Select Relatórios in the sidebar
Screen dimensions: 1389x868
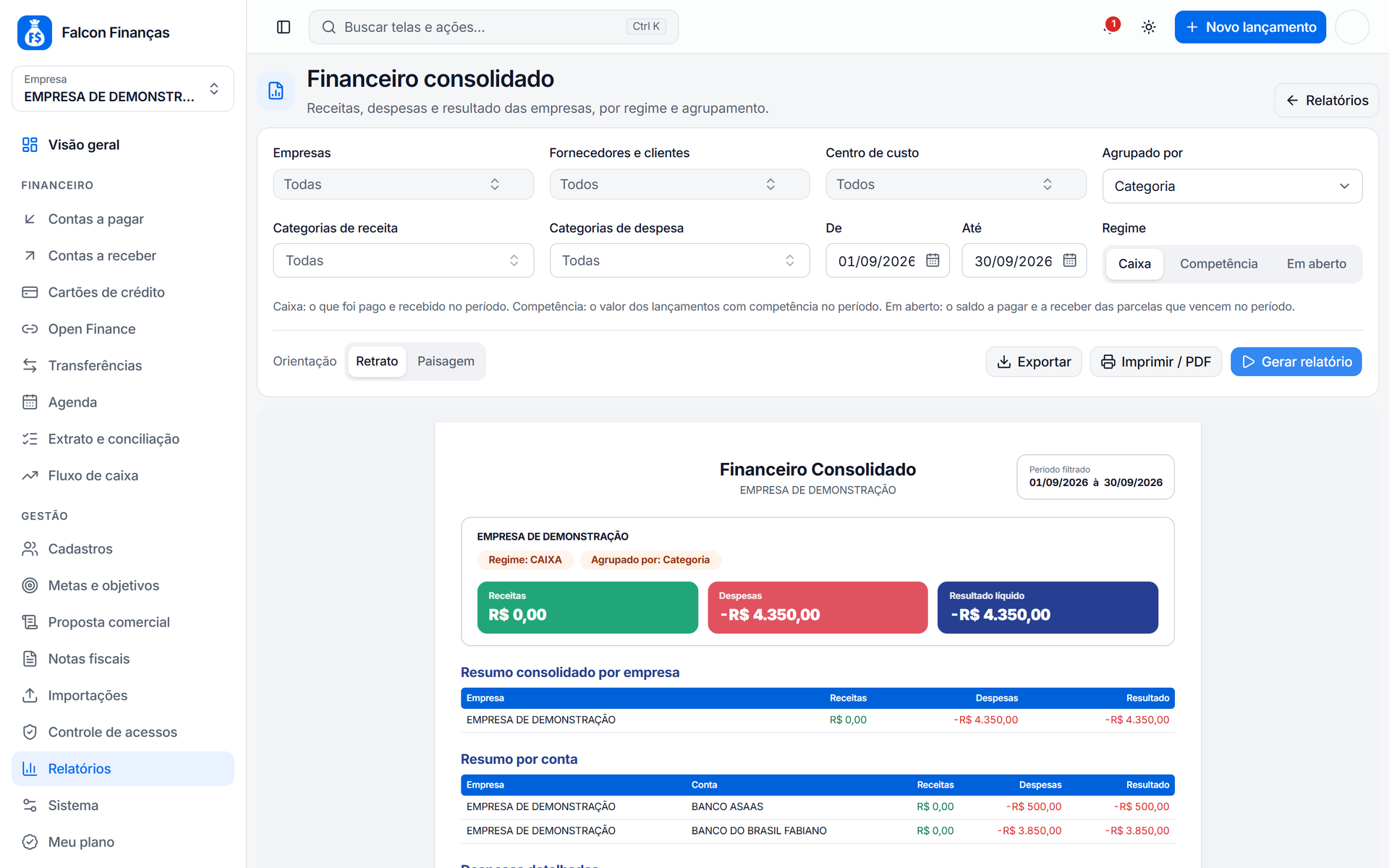(x=123, y=769)
